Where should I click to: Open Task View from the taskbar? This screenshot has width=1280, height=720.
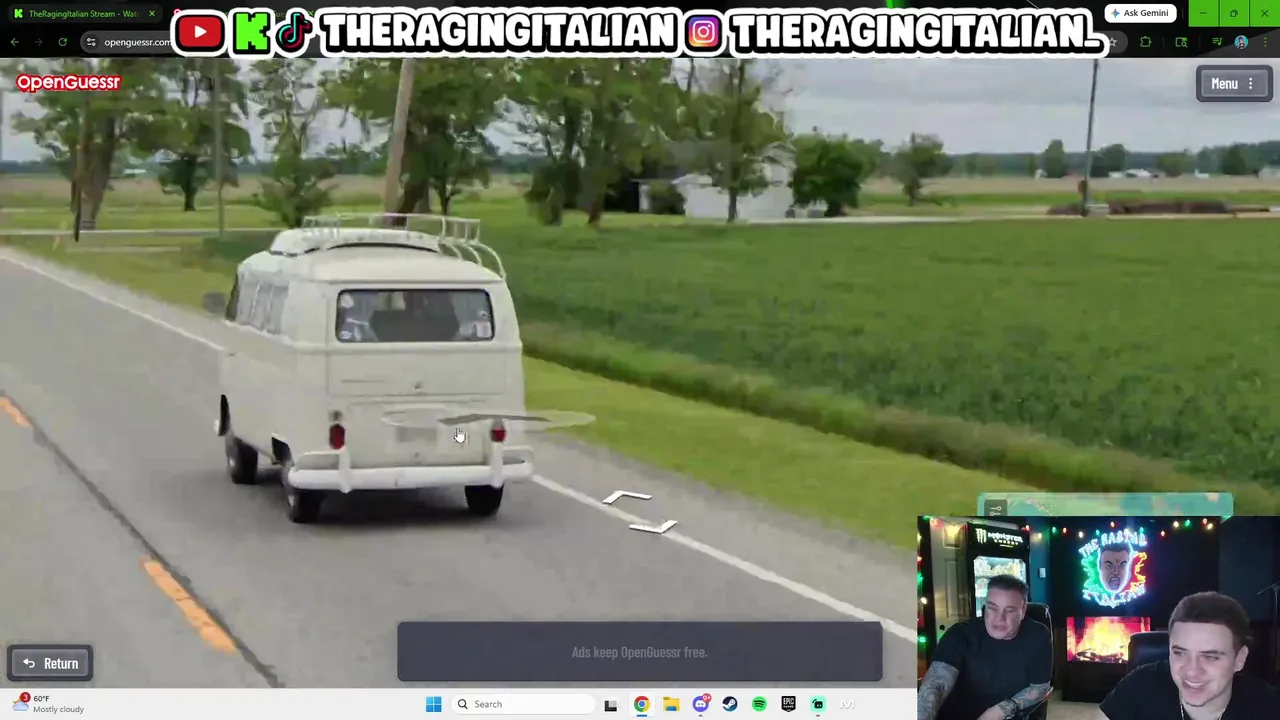[x=611, y=704]
